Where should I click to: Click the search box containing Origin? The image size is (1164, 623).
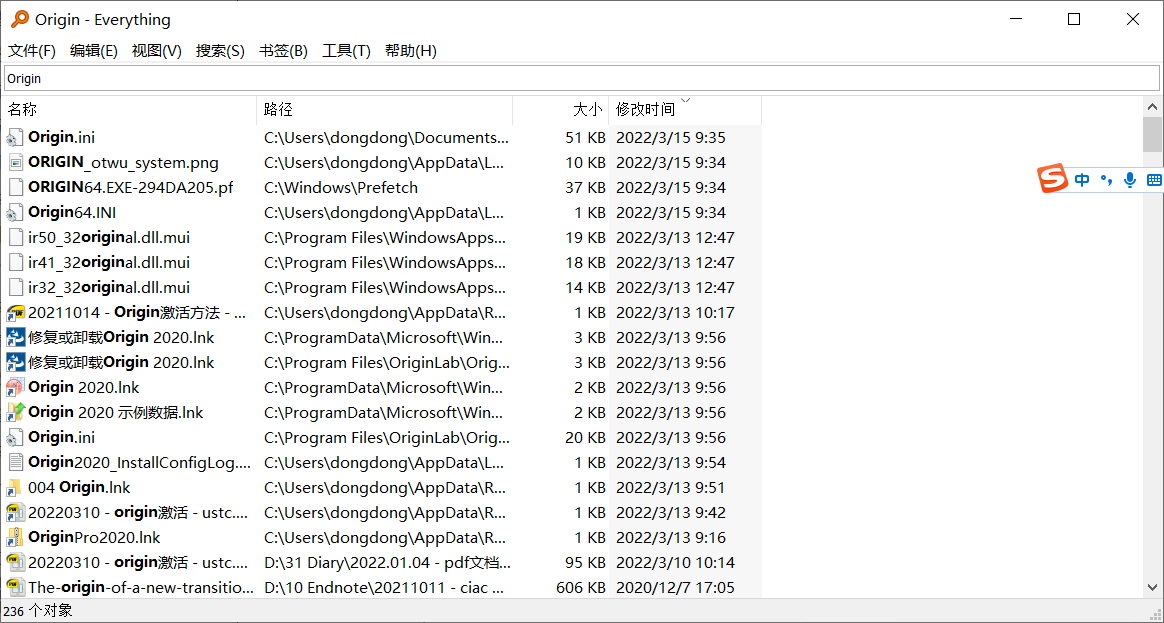[580, 78]
